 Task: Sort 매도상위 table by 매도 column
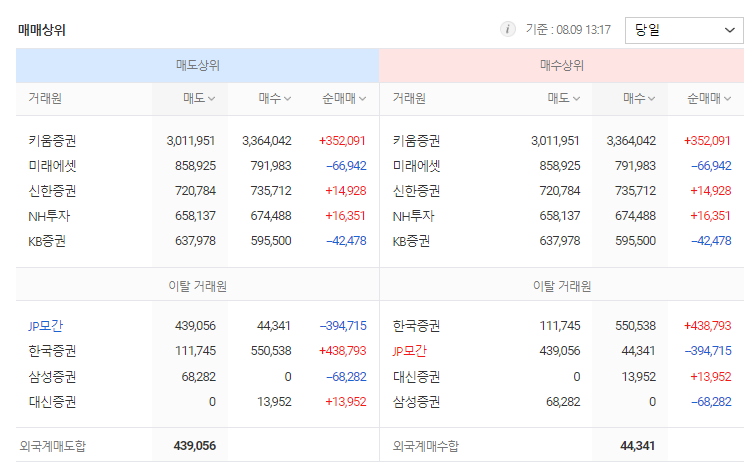click(199, 98)
